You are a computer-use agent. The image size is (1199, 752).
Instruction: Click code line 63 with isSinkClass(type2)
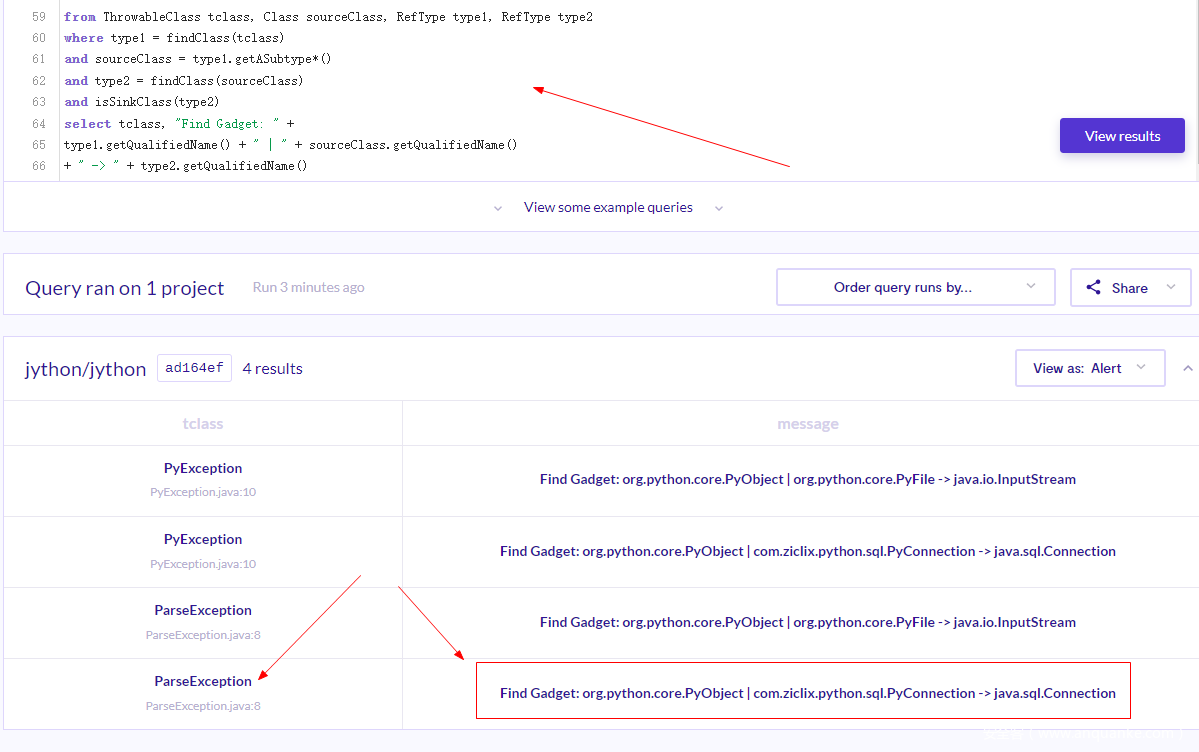(x=142, y=101)
